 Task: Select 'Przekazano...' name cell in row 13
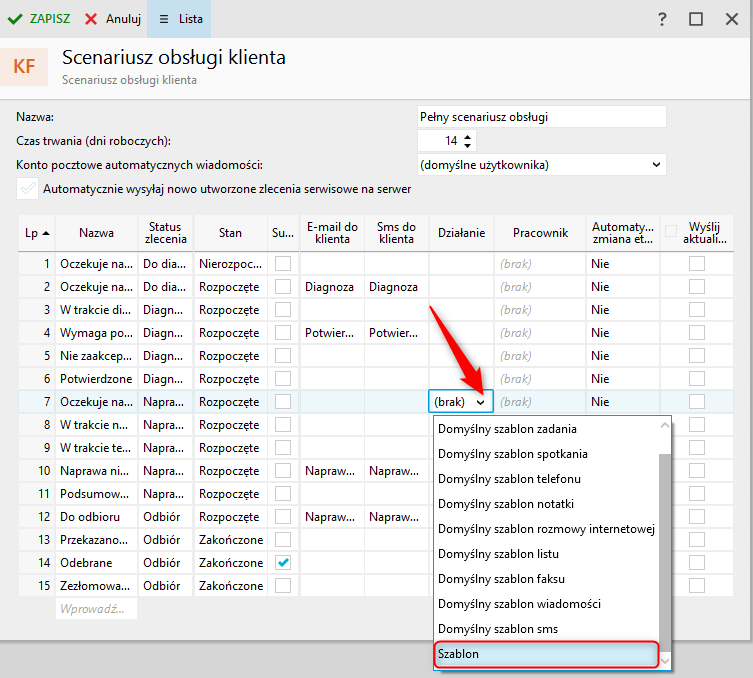pos(97,540)
